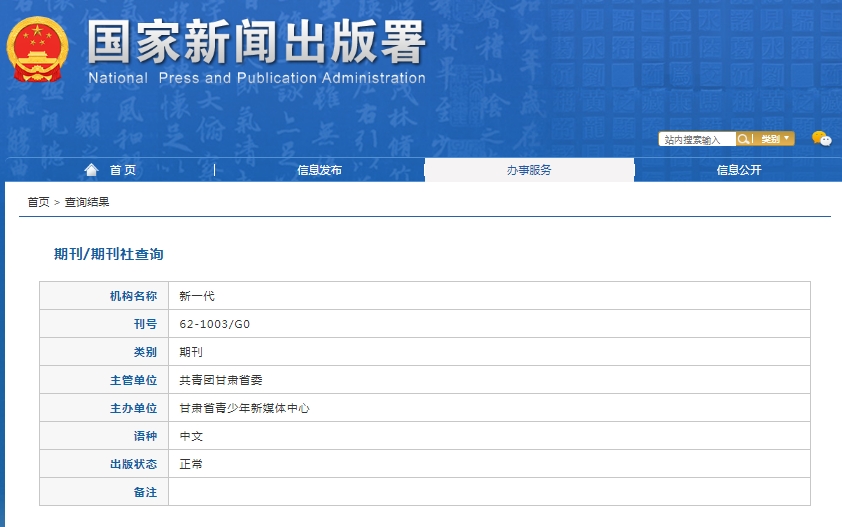Viewport: 842px width, 527px height.
Task: Click the 共青团甘肃省委 supervisor cell
Action: (220, 380)
